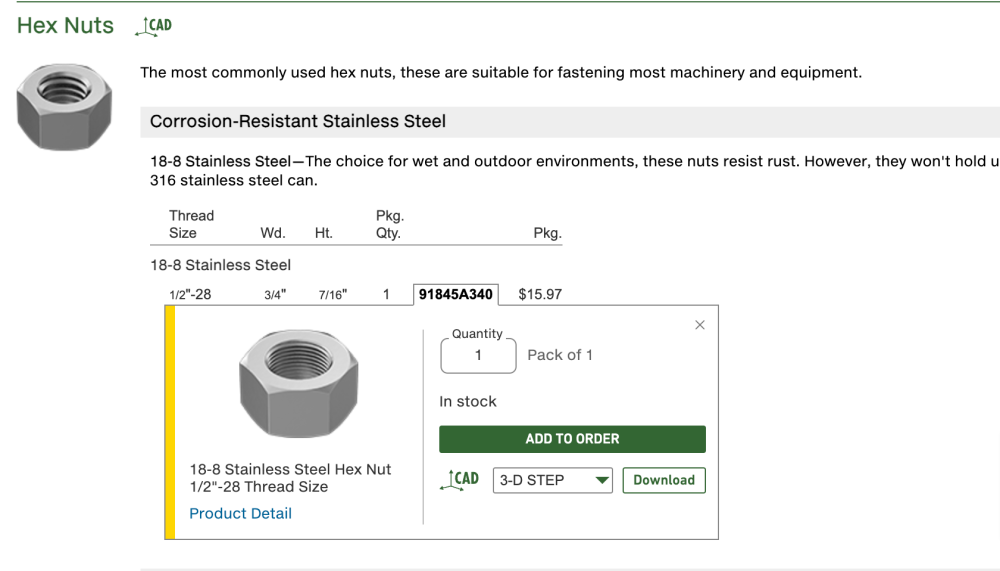Screen dimensions: 1000x571
Task: Click the $15.97 price
Action: tap(540, 295)
